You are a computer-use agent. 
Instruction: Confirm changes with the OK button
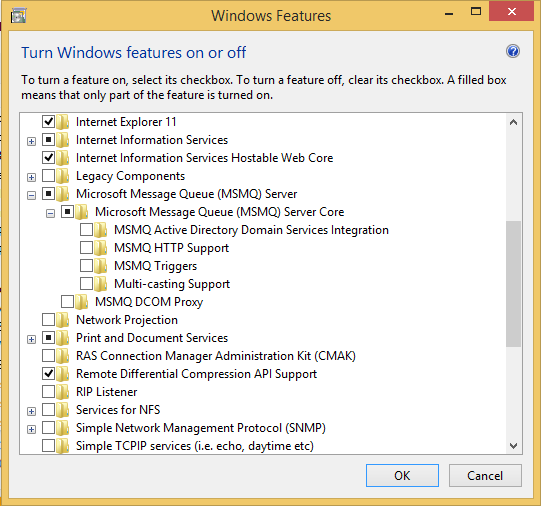[x=402, y=476]
